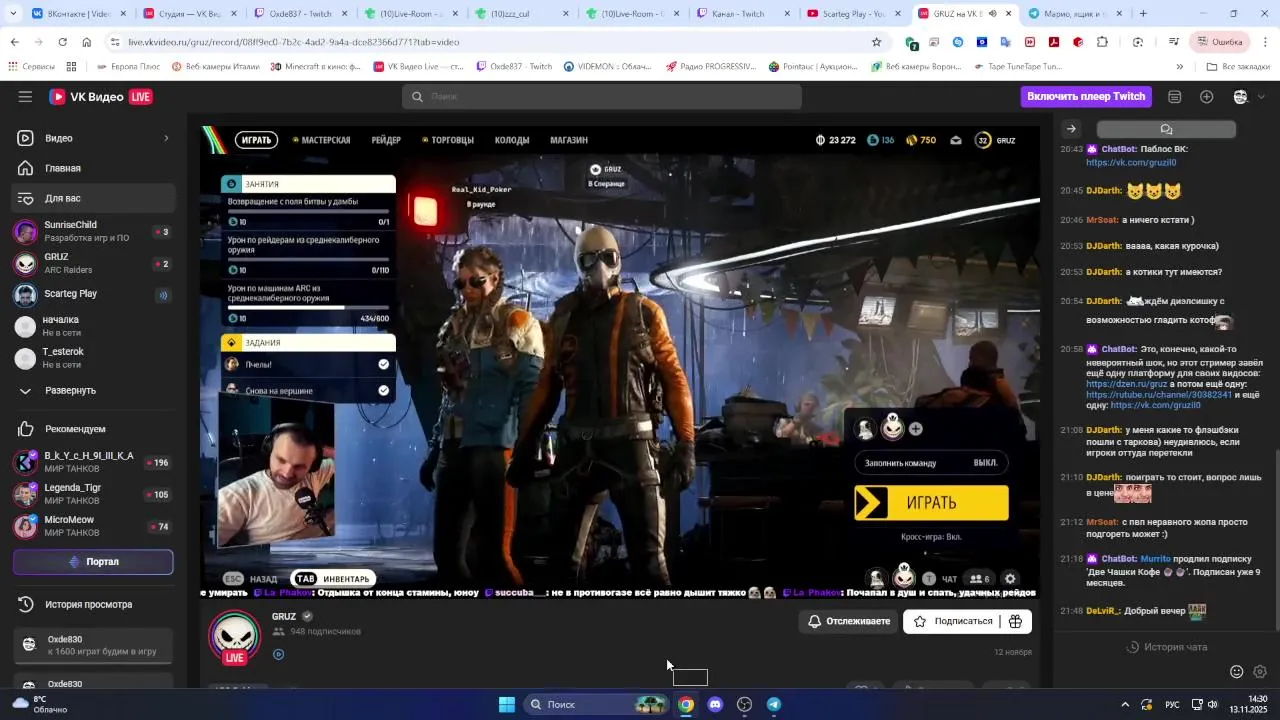Open Рекомендуем section
1280x720 pixels.
pos(94,429)
